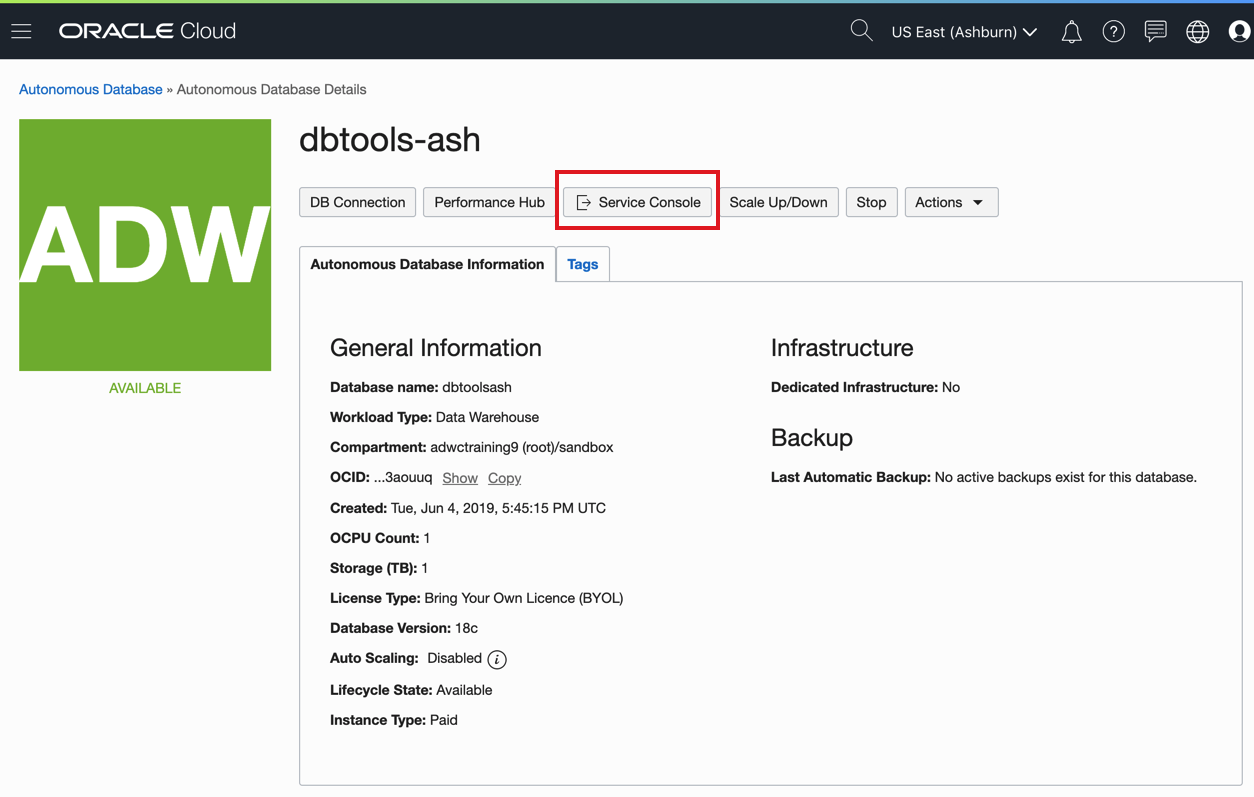Click the Workload Type Data Warehouse text
The width and height of the screenshot is (1254, 797).
tap(434, 417)
